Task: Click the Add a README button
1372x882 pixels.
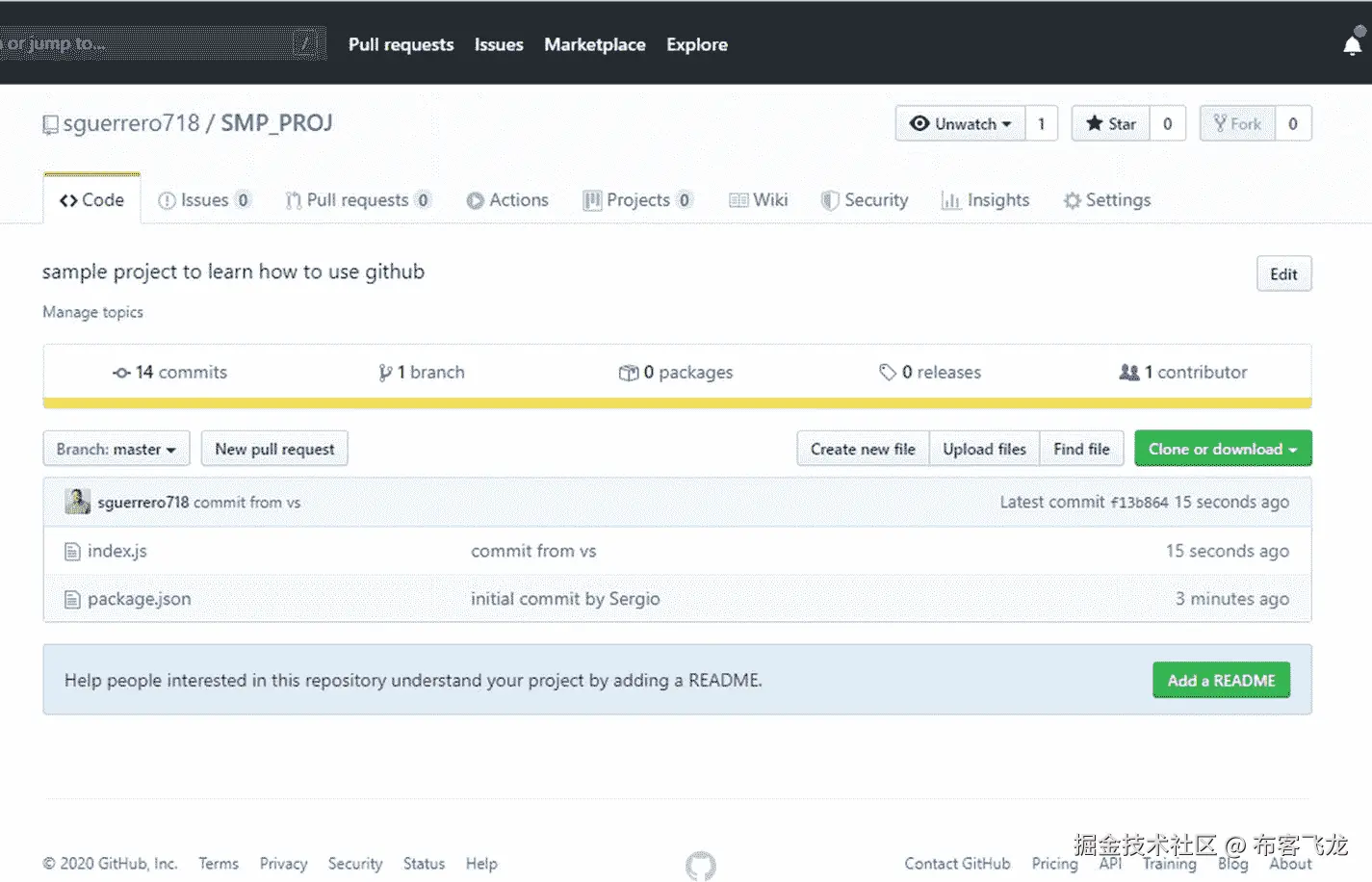Action: click(x=1221, y=681)
